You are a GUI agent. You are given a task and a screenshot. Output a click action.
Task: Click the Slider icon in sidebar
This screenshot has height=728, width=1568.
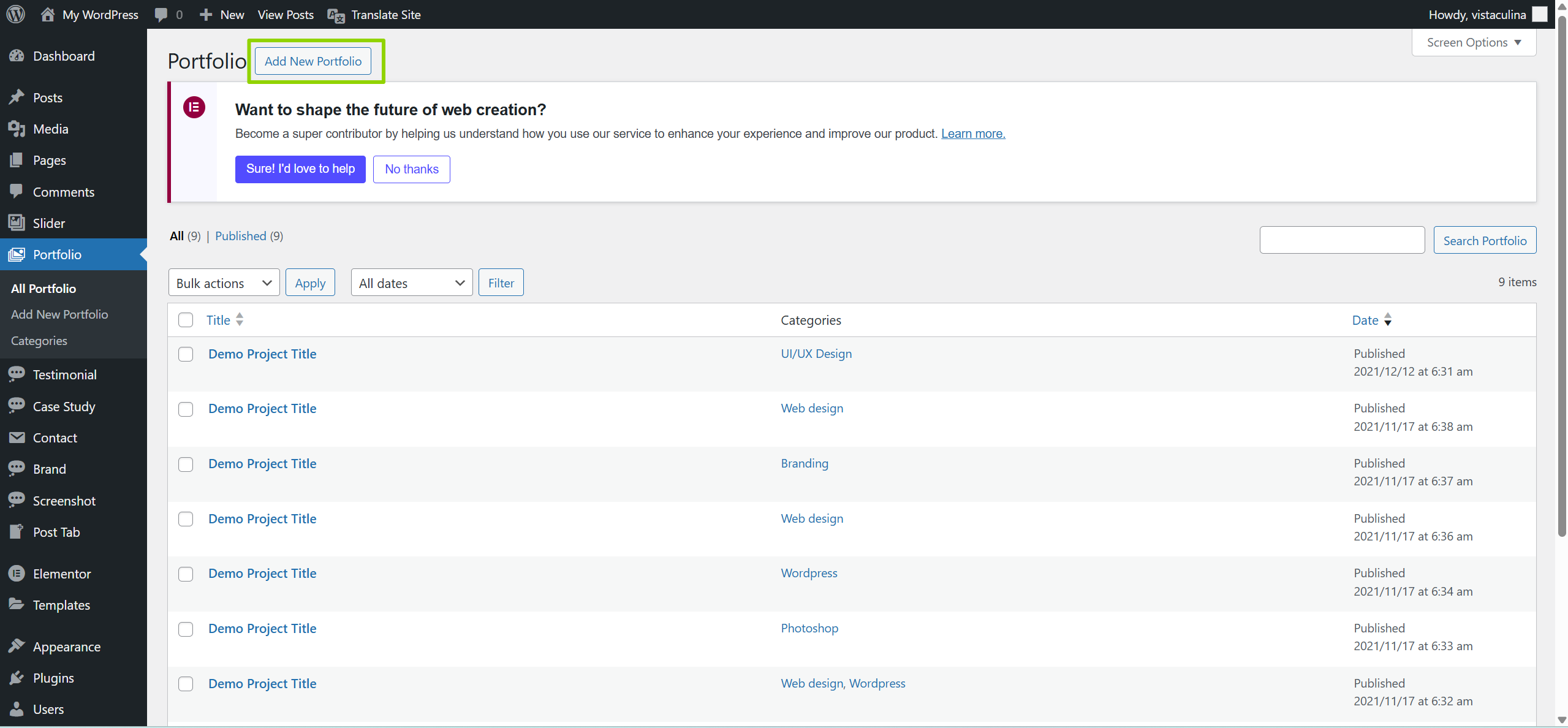coord(17,223)
